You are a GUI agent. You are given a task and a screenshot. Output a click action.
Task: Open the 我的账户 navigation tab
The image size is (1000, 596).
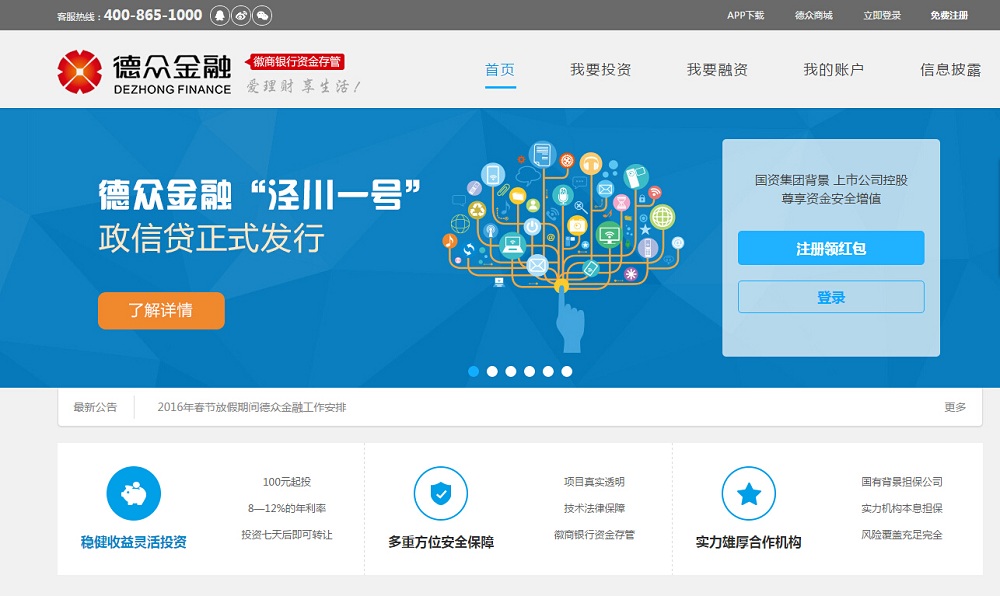[x=834, y=69]
